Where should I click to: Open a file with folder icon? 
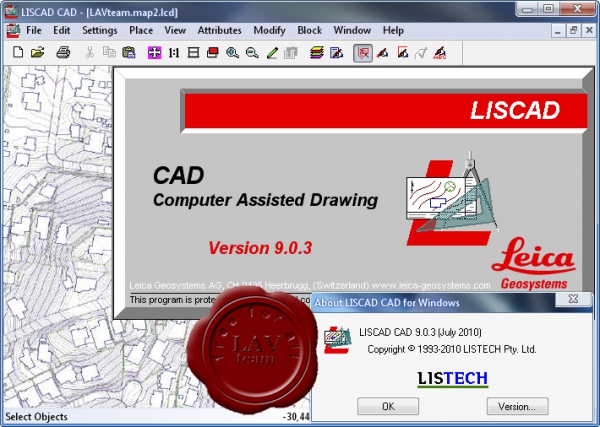[x=38, y=52]
